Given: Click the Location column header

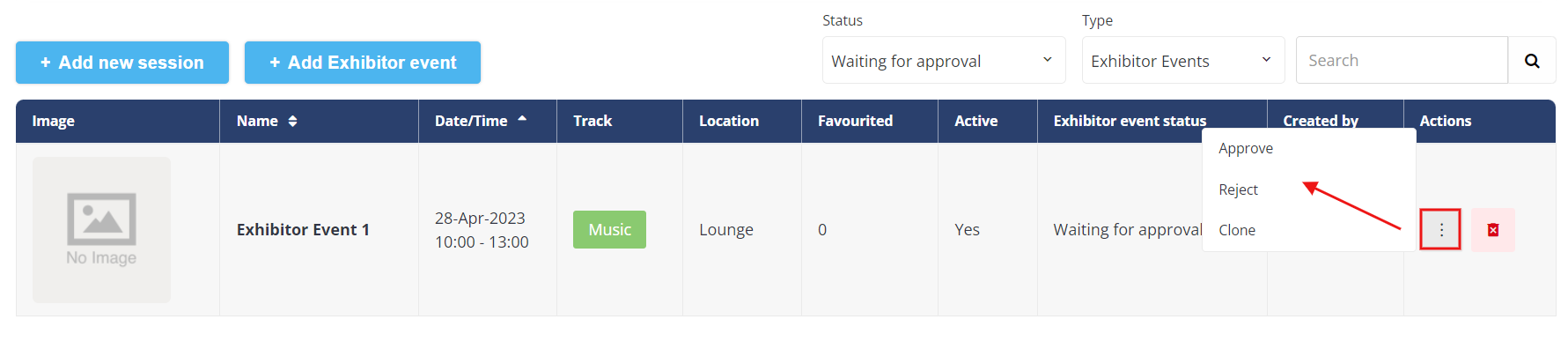Looking at the screenshot, I should point(729,122).
